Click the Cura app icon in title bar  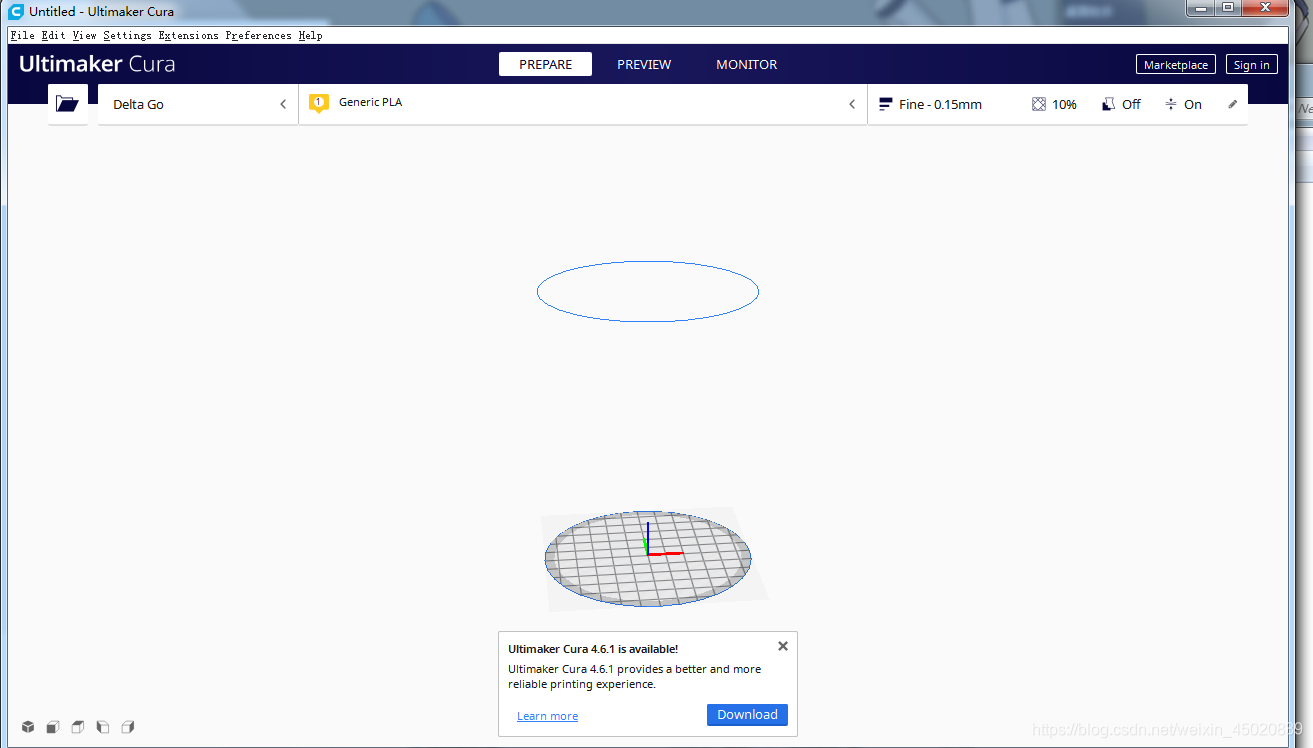(16, 12)
